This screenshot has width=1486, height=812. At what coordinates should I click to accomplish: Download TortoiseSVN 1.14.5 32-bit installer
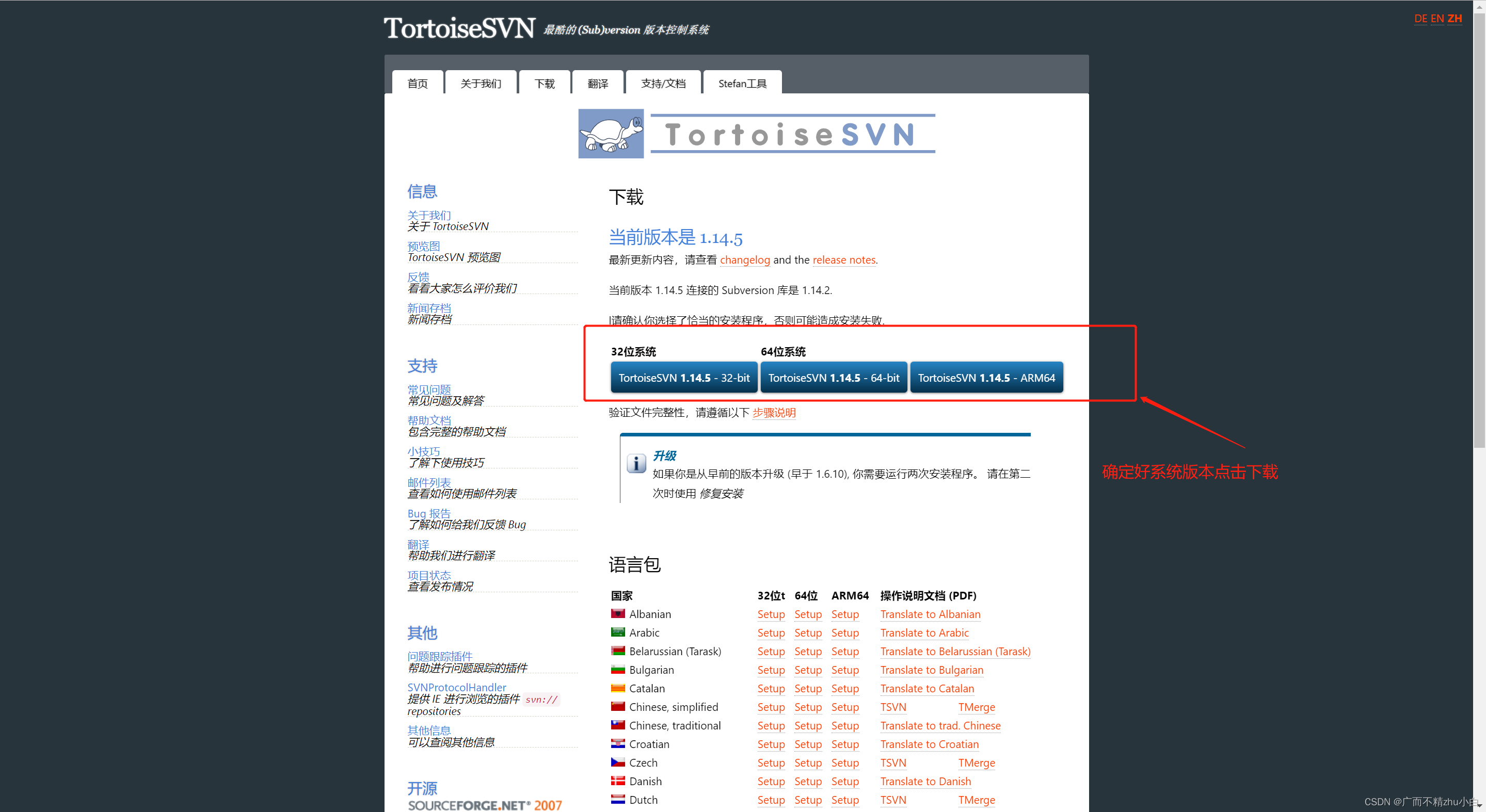tap(684, 378)
